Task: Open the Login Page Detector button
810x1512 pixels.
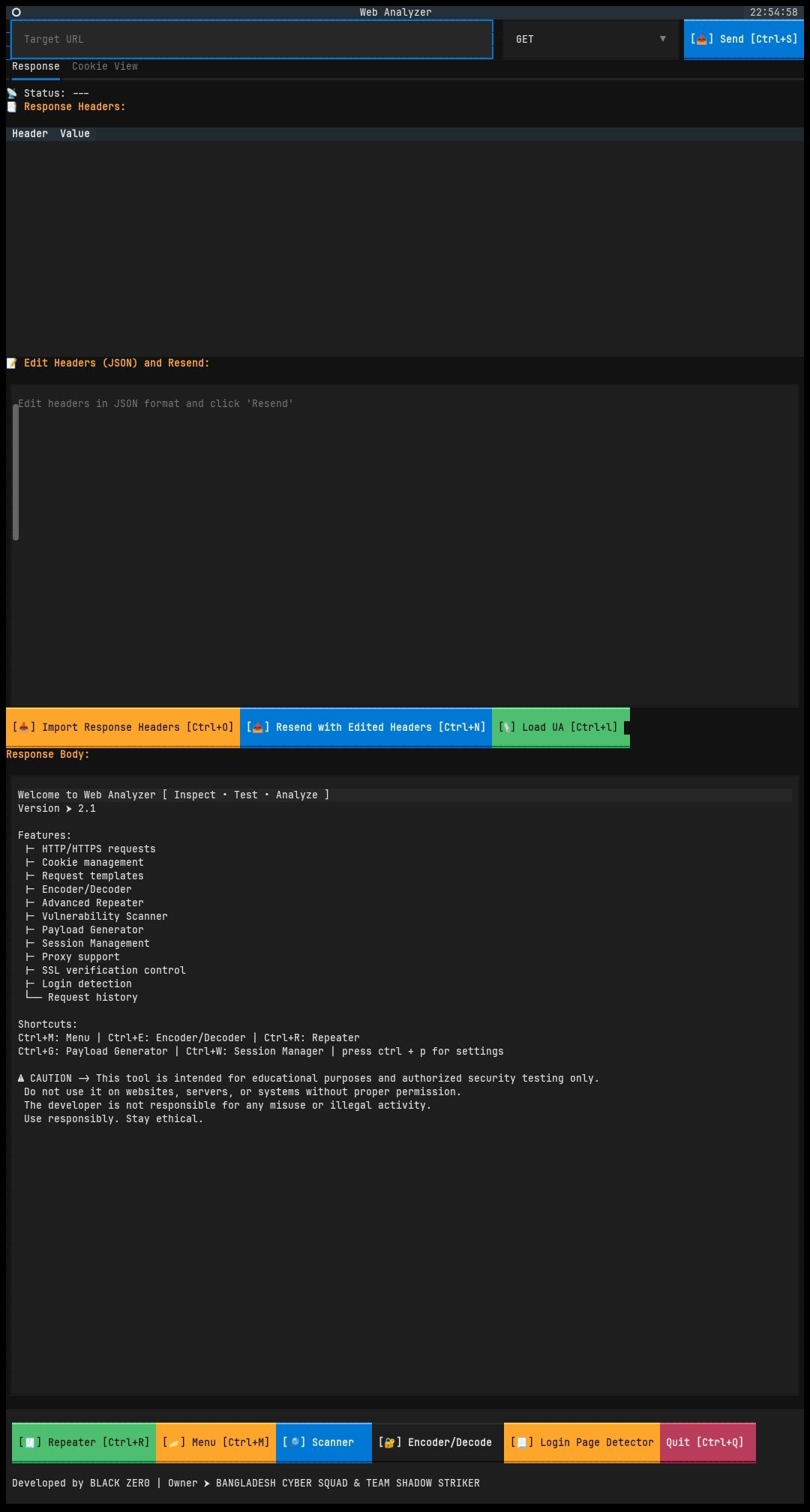Action: pos(582,1442)
